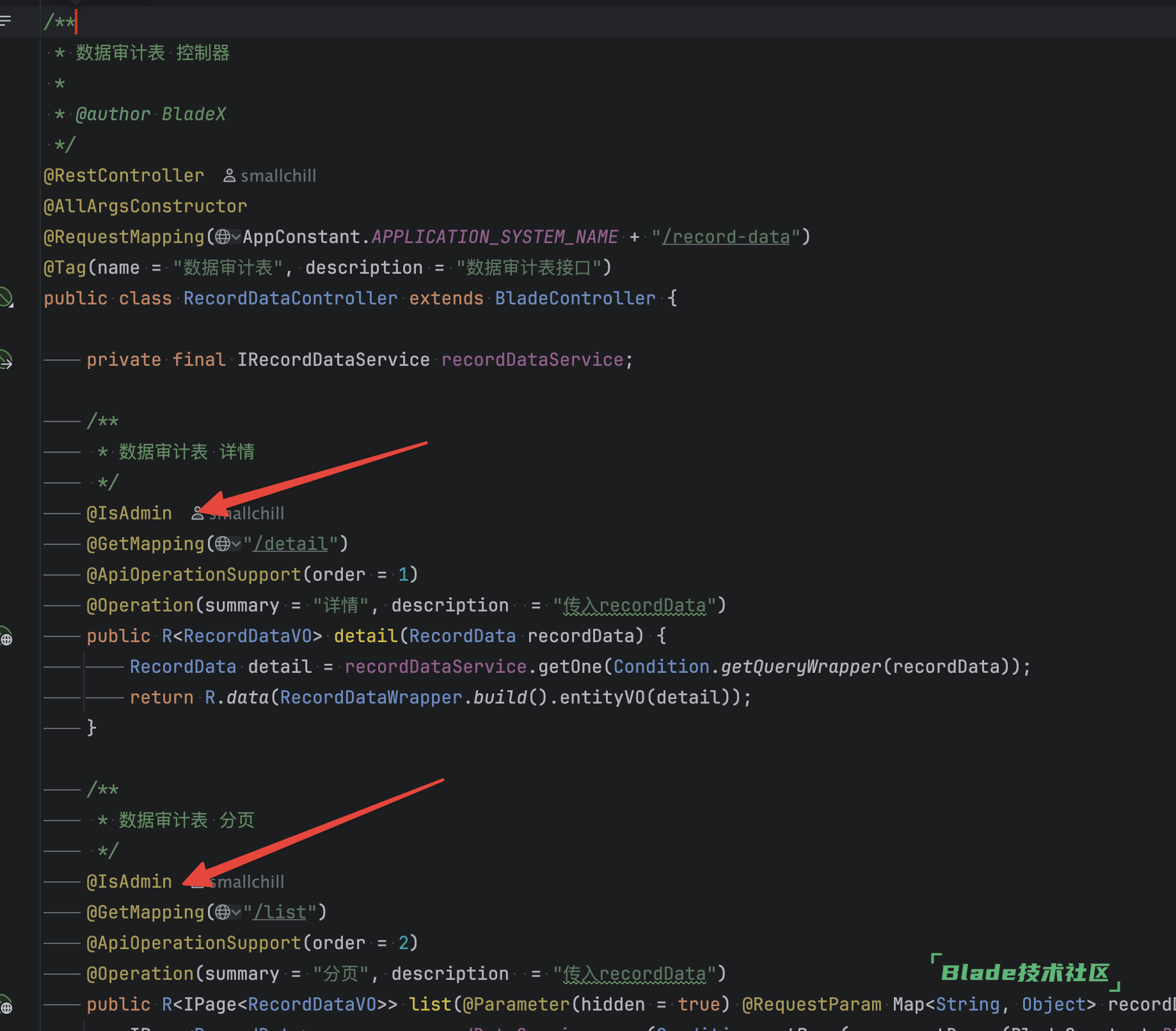1176x1031 pixels.
Task: Click the Spring bean gutter icon beside RecordDataController class
Action: tap(6, 297)
